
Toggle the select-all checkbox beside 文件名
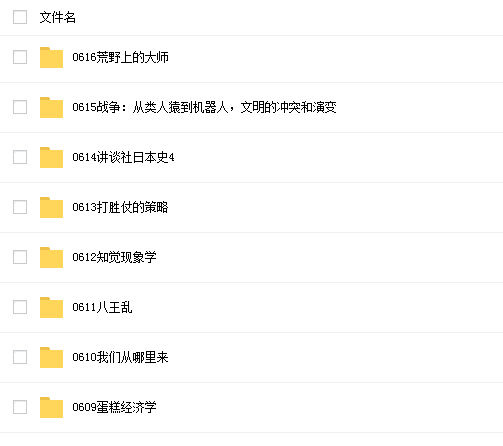pyautogui.click(x=20, y=17)
